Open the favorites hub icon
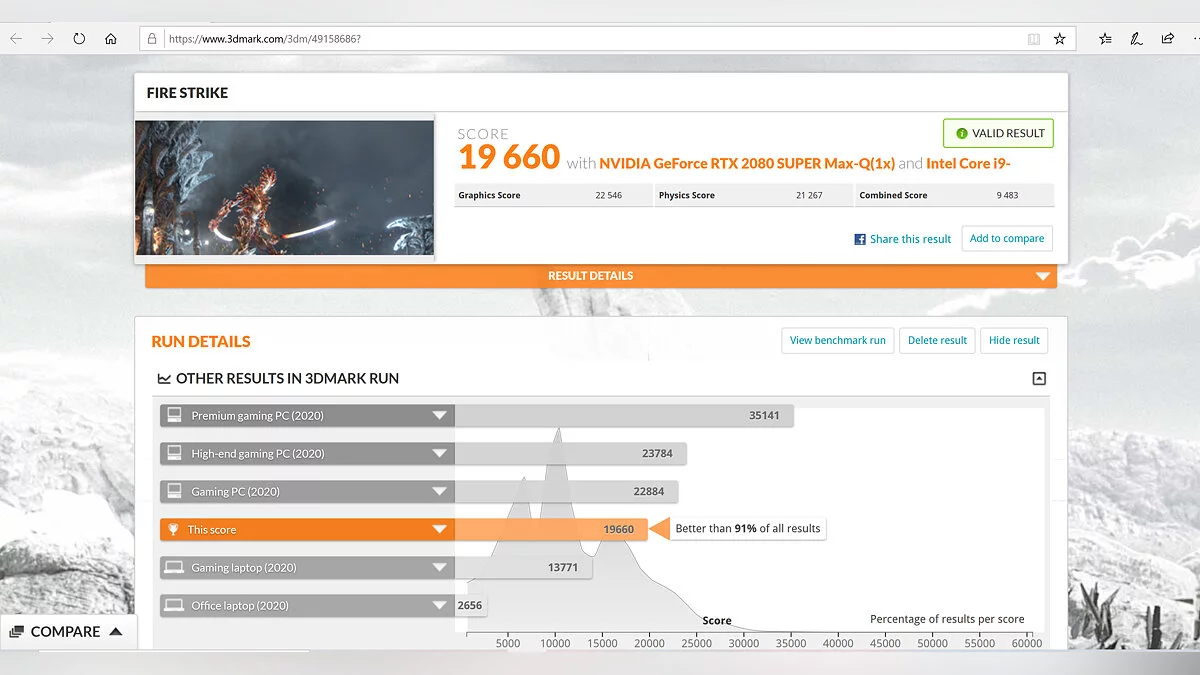 1105,39
